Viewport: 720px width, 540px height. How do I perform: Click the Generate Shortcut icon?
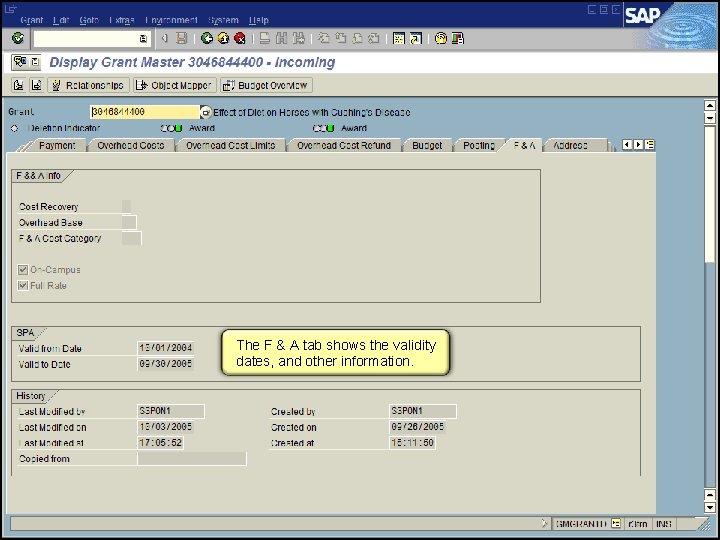tap(416, 38)
